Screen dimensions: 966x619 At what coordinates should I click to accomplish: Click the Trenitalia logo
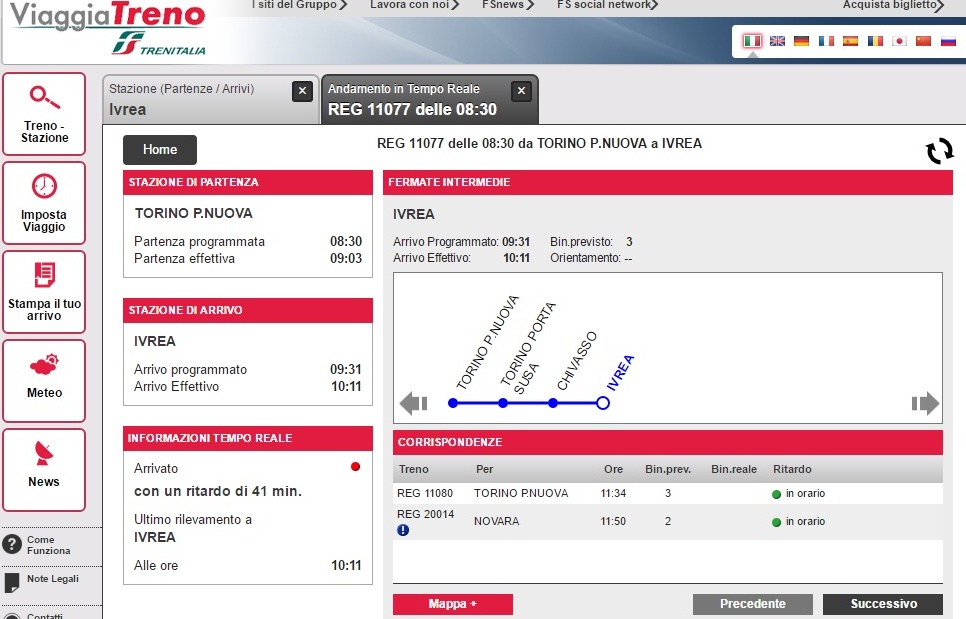pos(159,45)
